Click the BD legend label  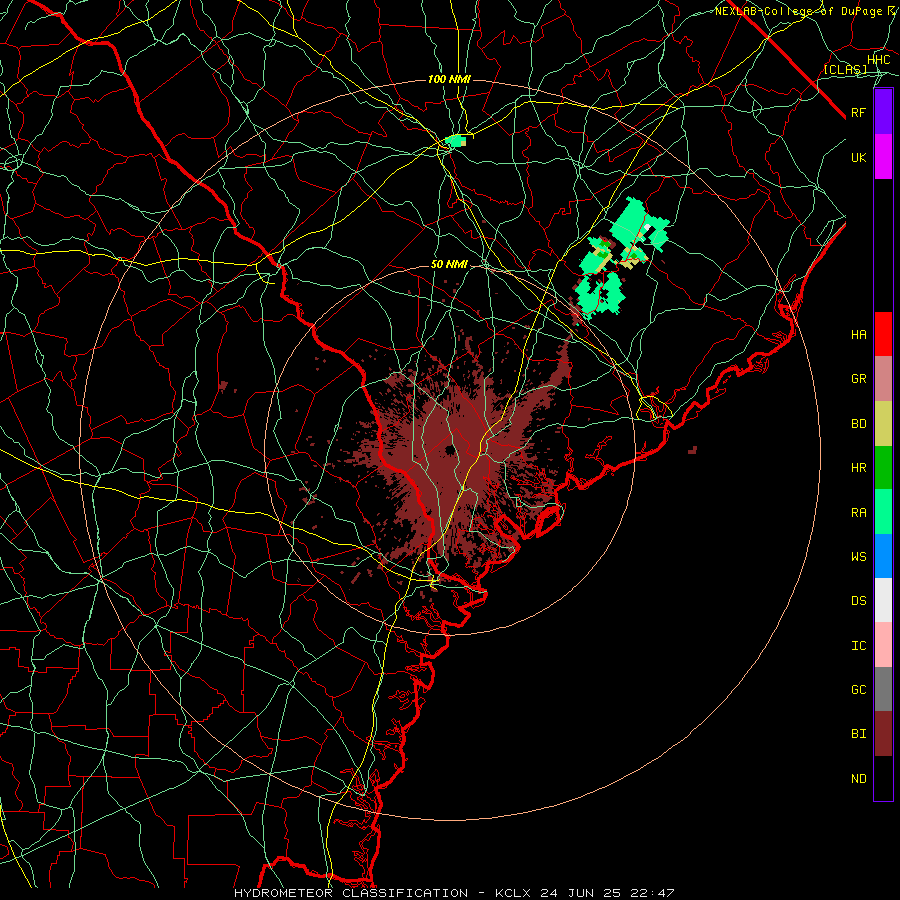pos(859,424)
